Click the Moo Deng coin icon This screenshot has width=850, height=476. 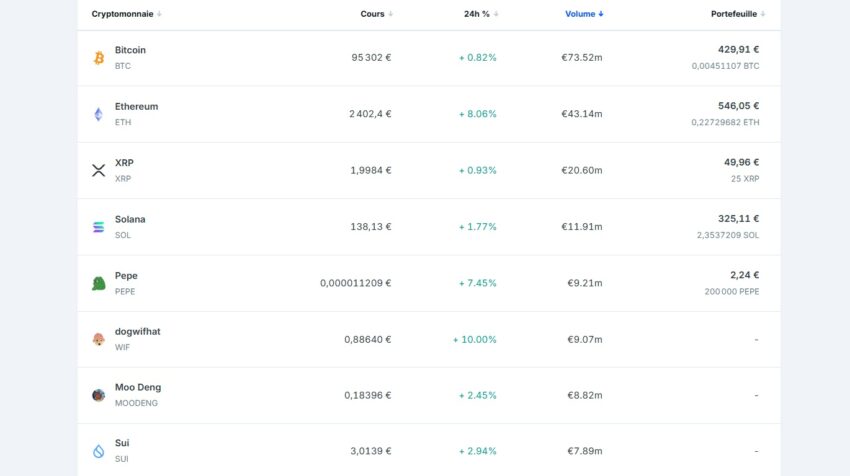pyautogui.click(x=99, y=395)
